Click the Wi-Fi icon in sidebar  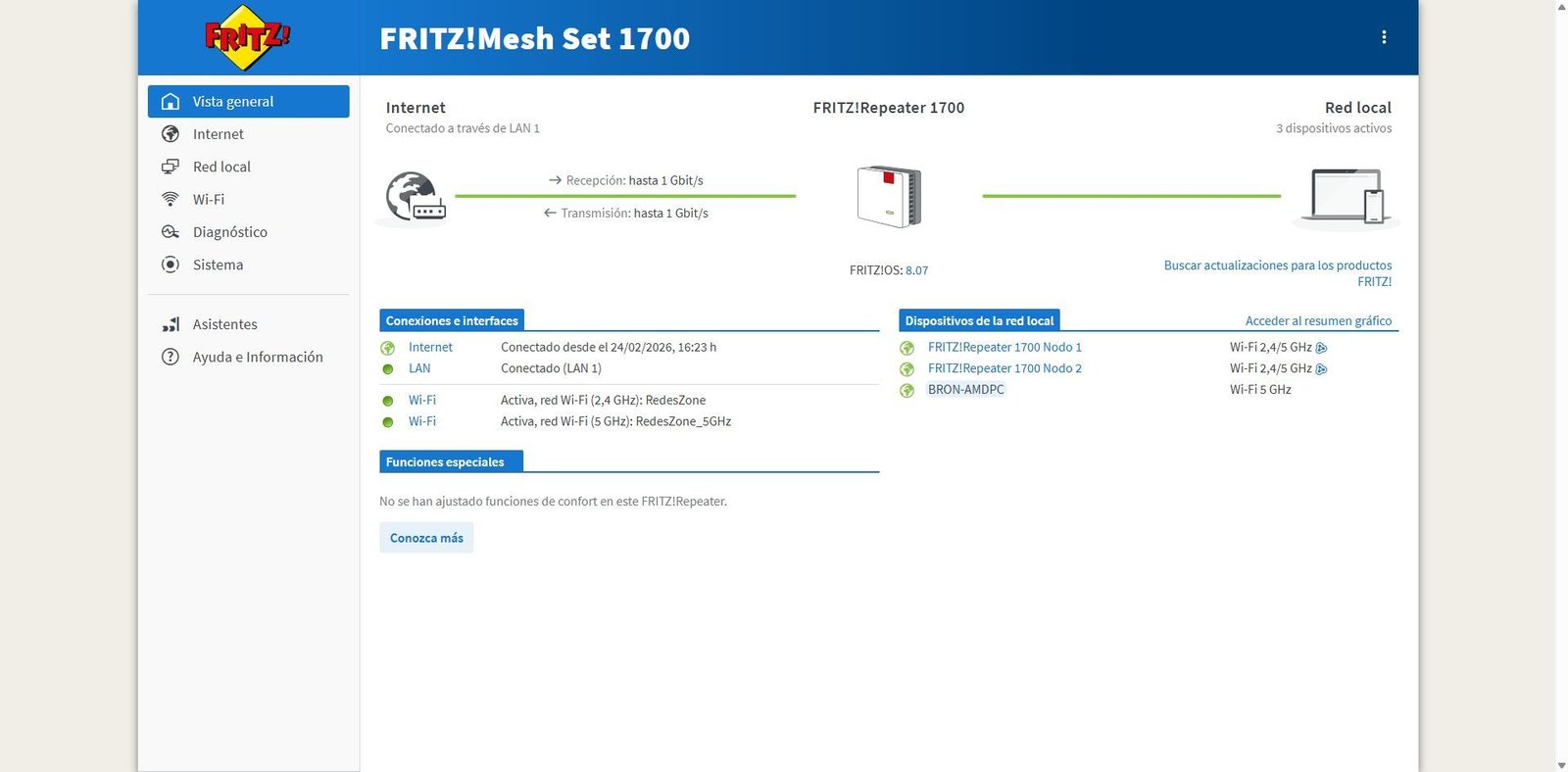(x=171, y=200)
